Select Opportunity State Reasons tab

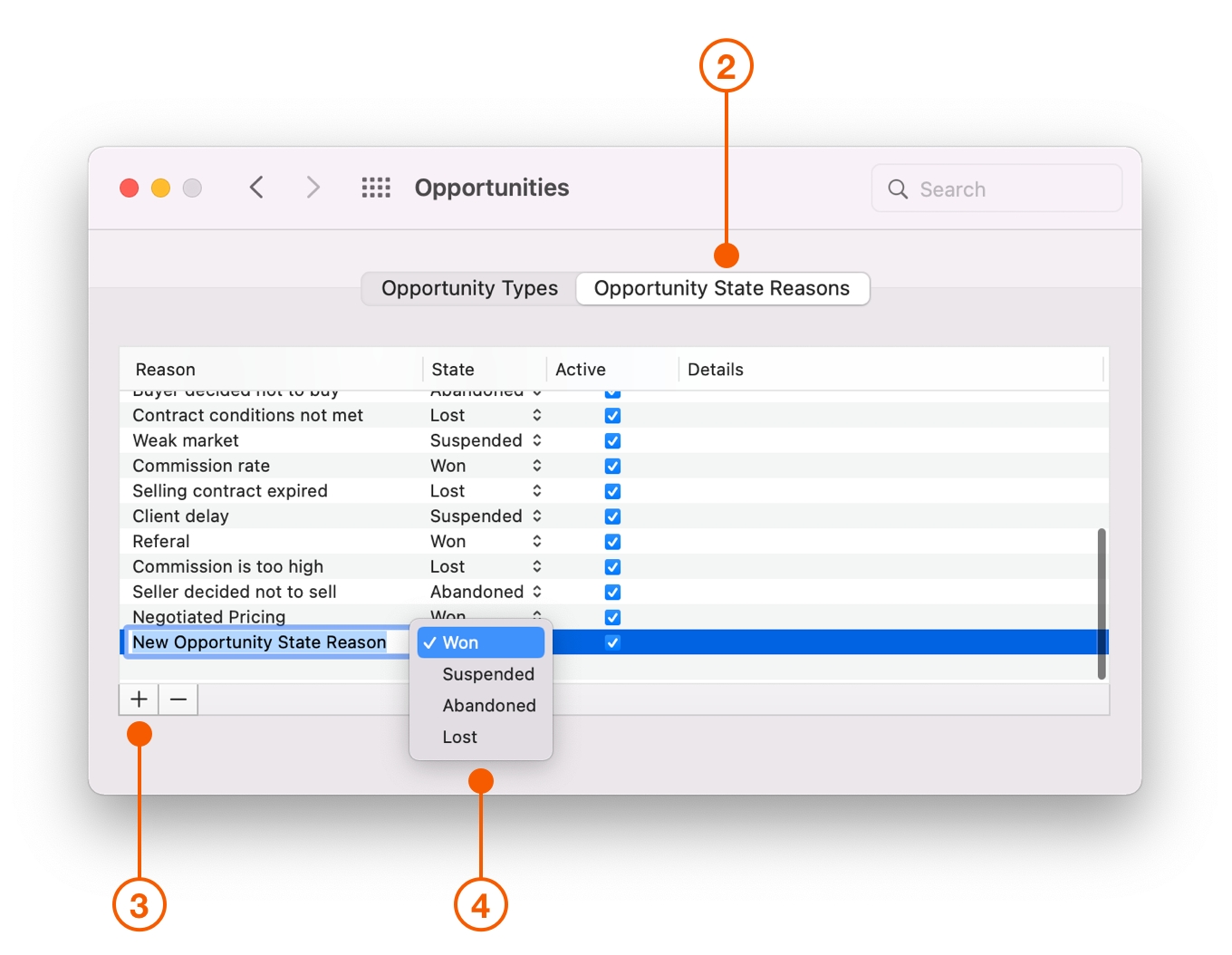tap(722, 288)
